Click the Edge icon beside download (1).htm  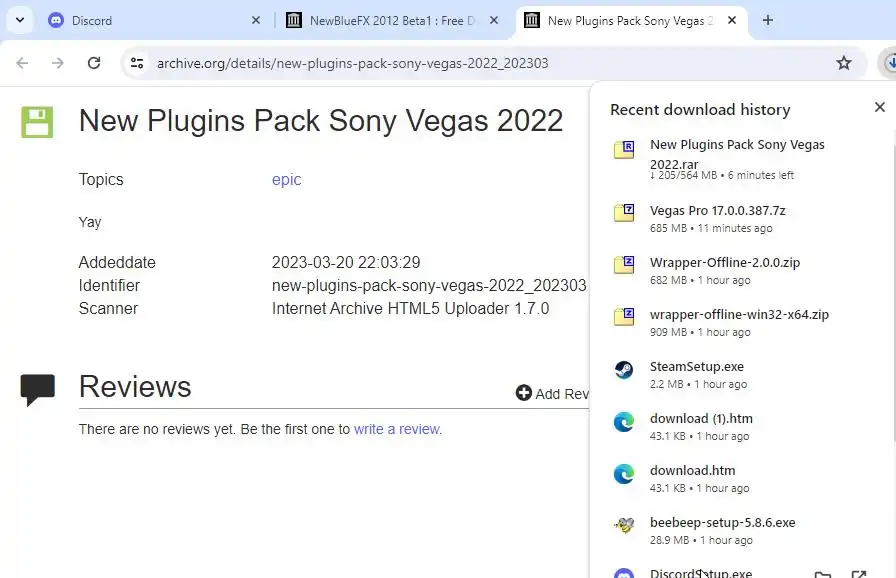point(624,422)
